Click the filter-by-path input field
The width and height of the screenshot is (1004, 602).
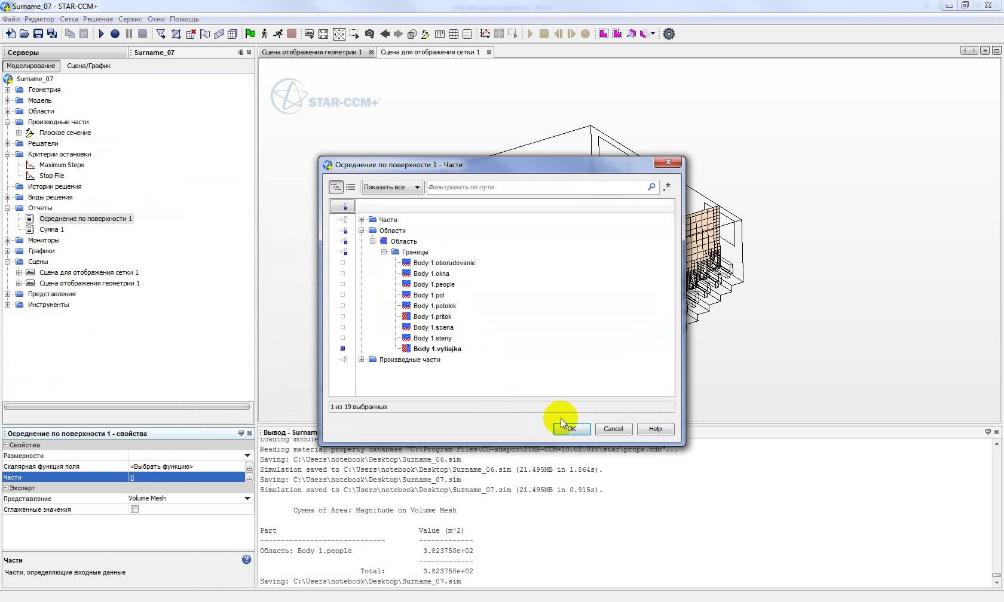coord(535,187)
